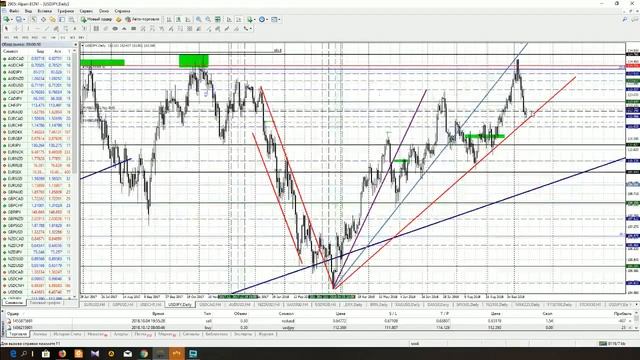
Task: Open dropdown arrow next to Profiles
Action: [x=24, y=19]
